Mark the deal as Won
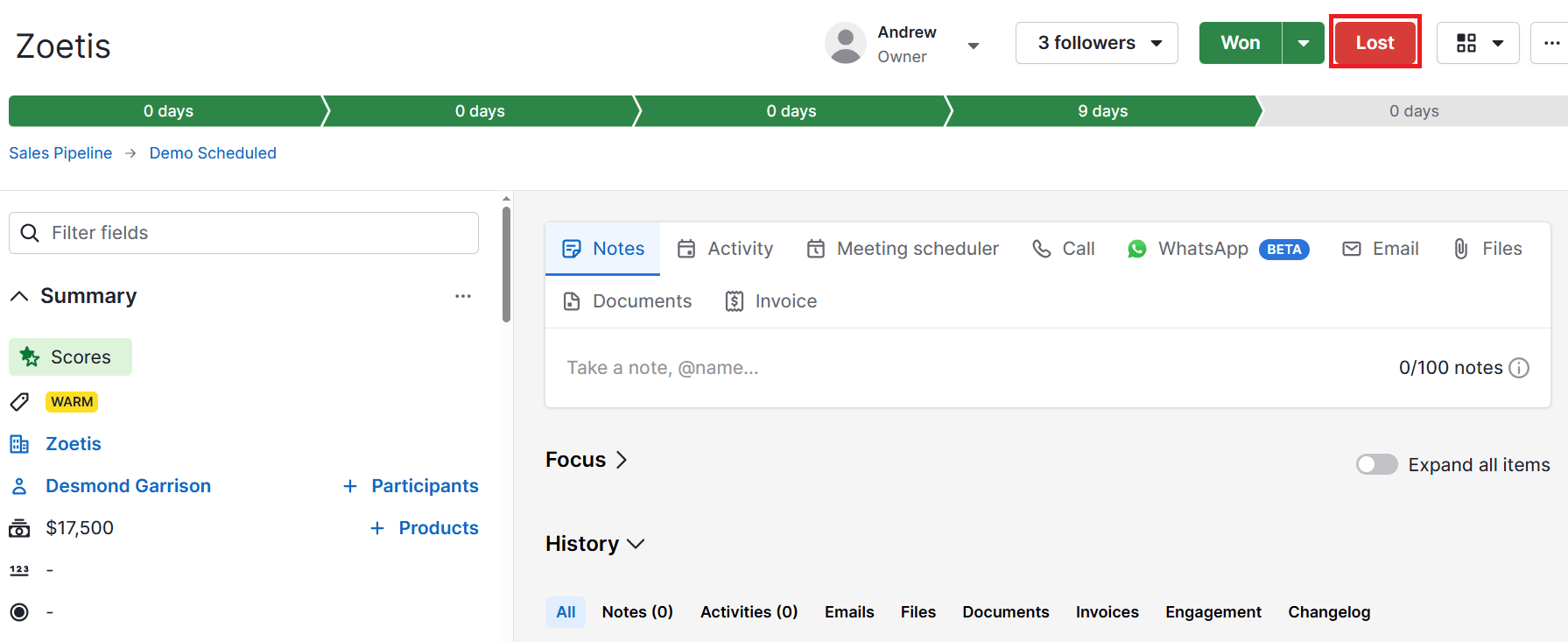 pyautogui.click(x=1241, y=43)
